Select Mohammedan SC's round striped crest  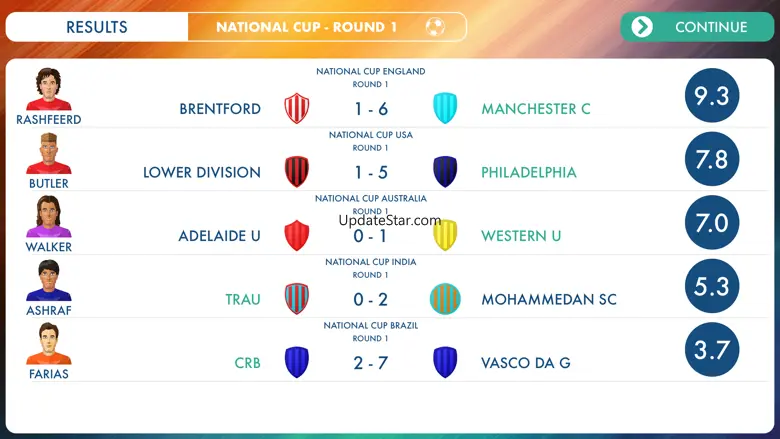pos(445,299)
